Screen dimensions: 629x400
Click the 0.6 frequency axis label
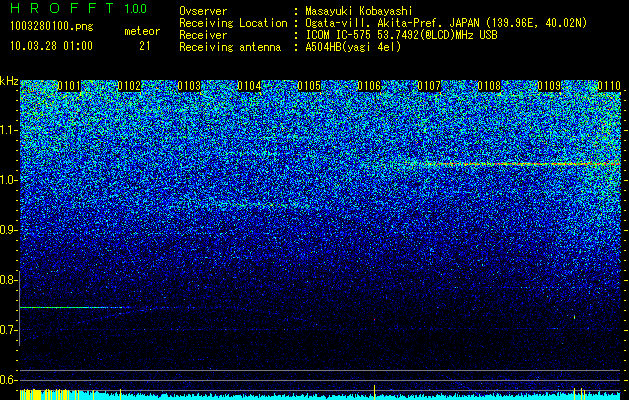tap(8, 380)
